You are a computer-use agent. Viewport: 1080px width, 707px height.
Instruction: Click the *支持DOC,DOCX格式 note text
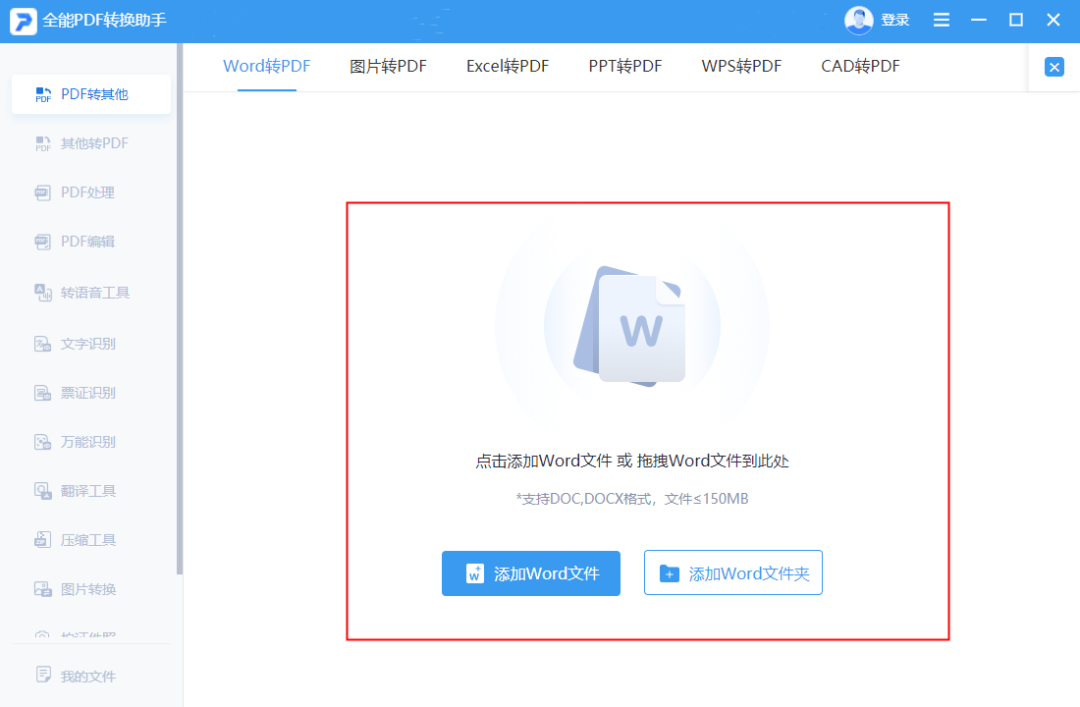pos(632,499)
